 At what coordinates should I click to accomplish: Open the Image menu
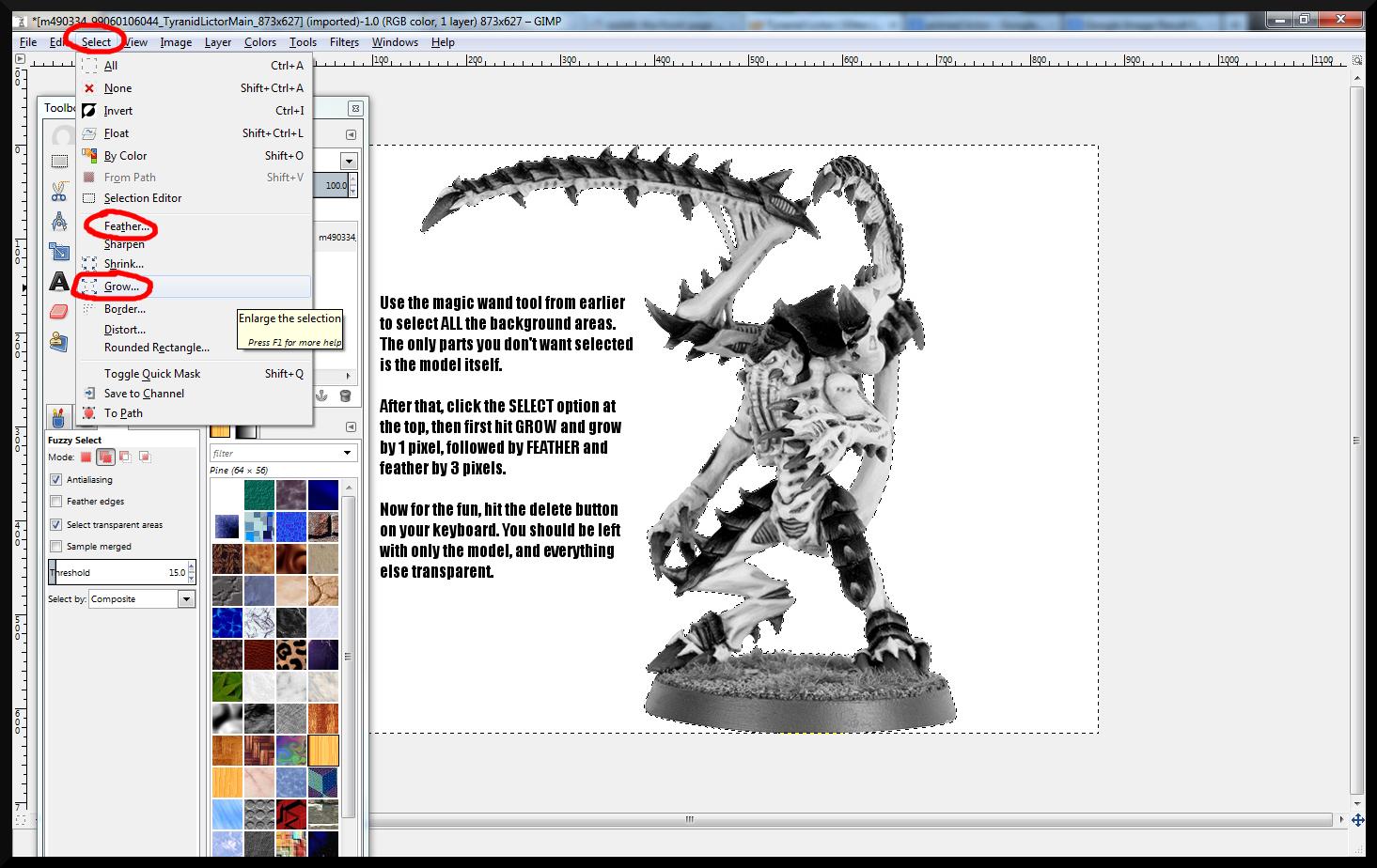point(176,42)
